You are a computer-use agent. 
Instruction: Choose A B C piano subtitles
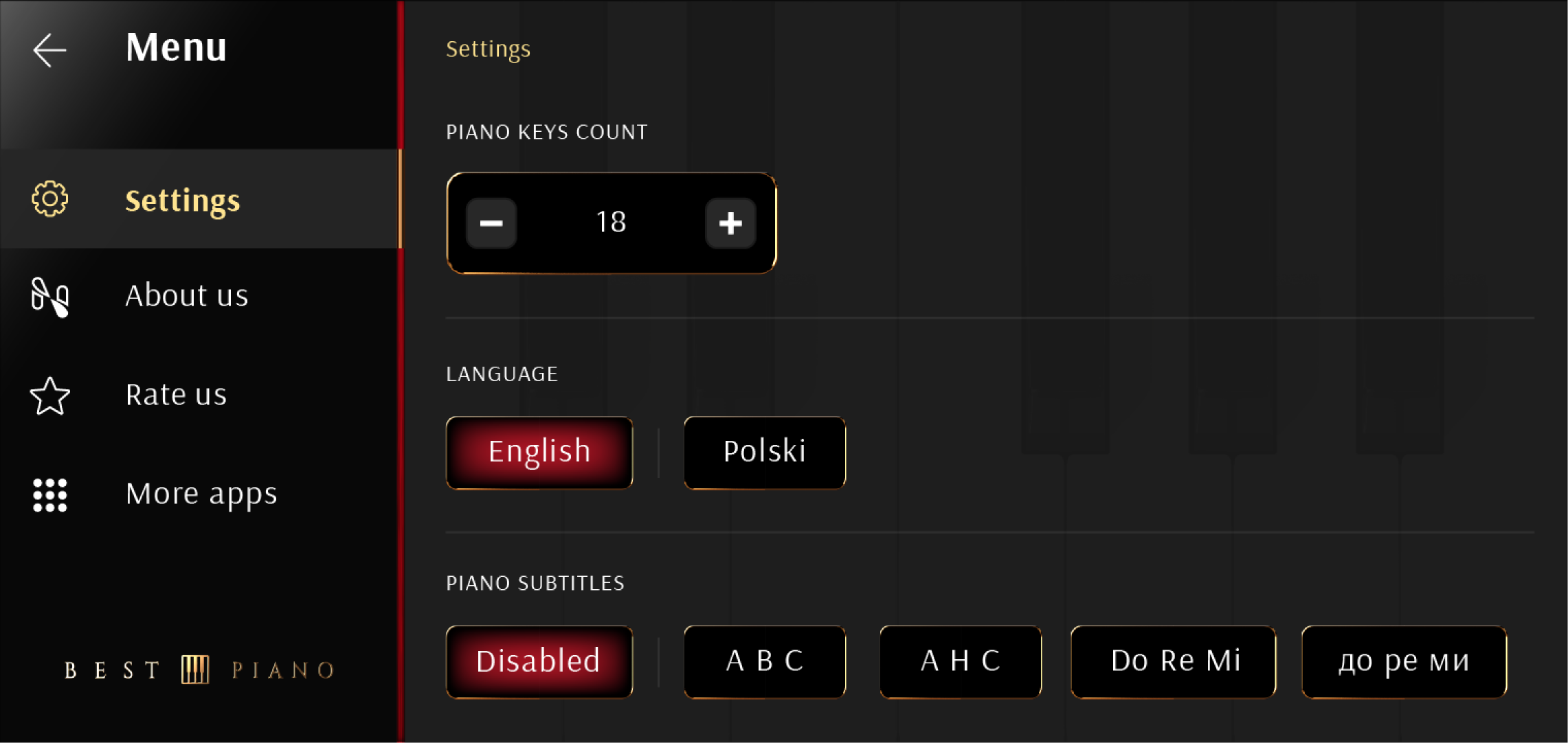point(765,662)
